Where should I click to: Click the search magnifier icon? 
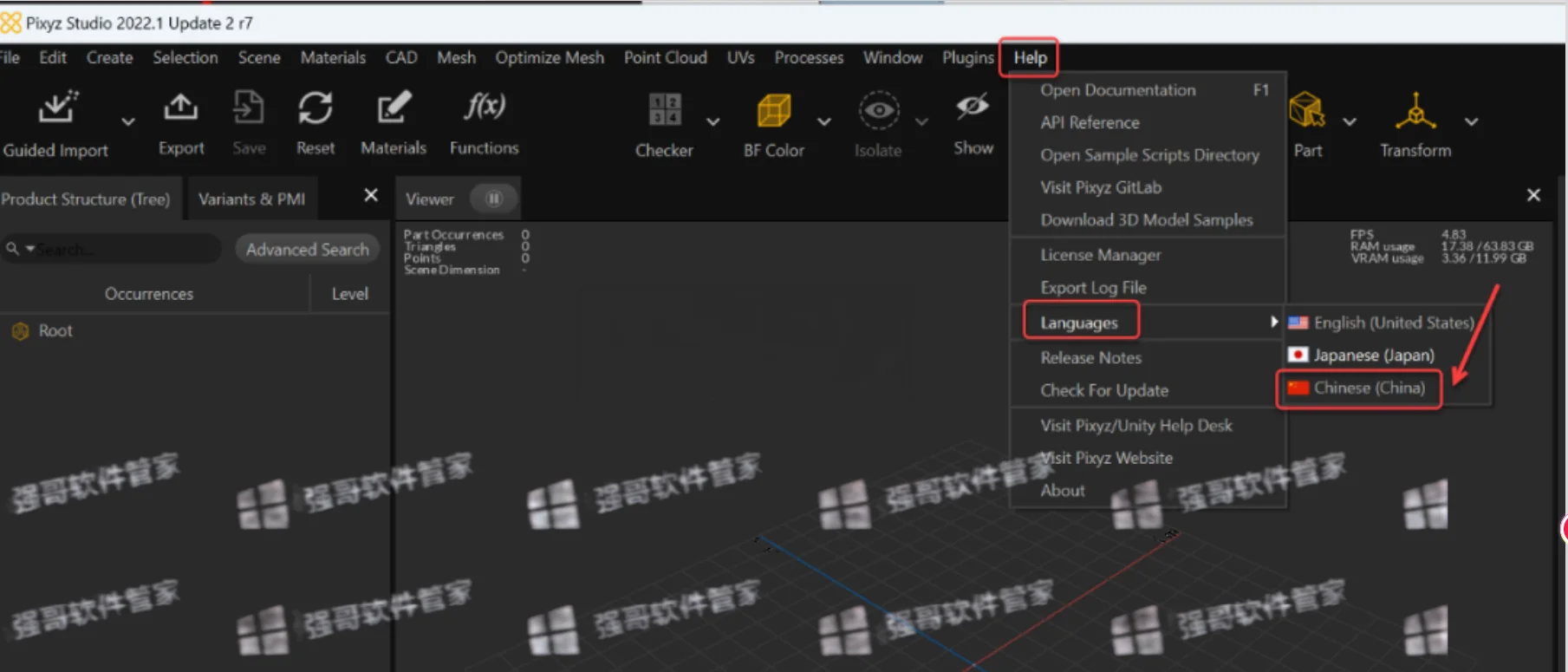point(12,250)
